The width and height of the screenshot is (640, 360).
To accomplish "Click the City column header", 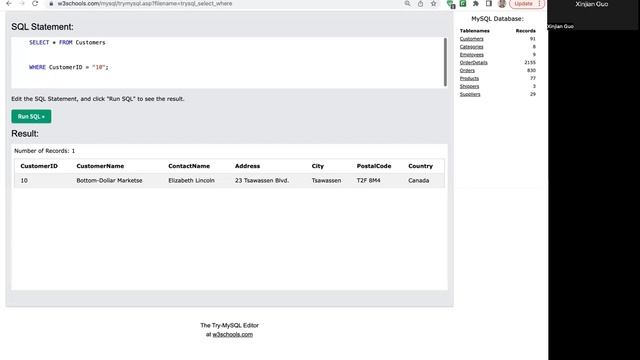I will click(x=318, y=166).
